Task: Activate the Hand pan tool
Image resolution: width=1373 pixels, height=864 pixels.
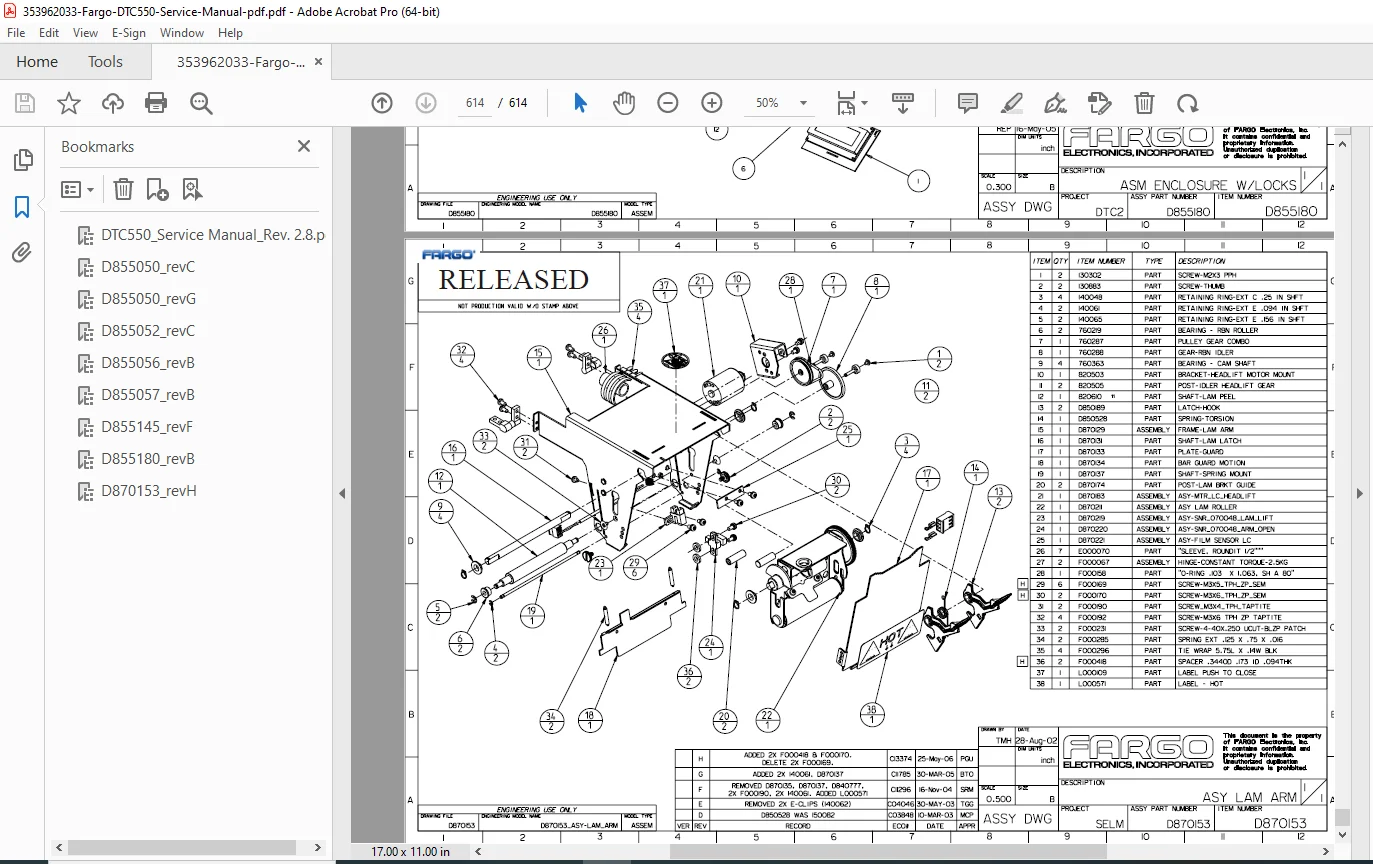Action: [x=624, y=103]
